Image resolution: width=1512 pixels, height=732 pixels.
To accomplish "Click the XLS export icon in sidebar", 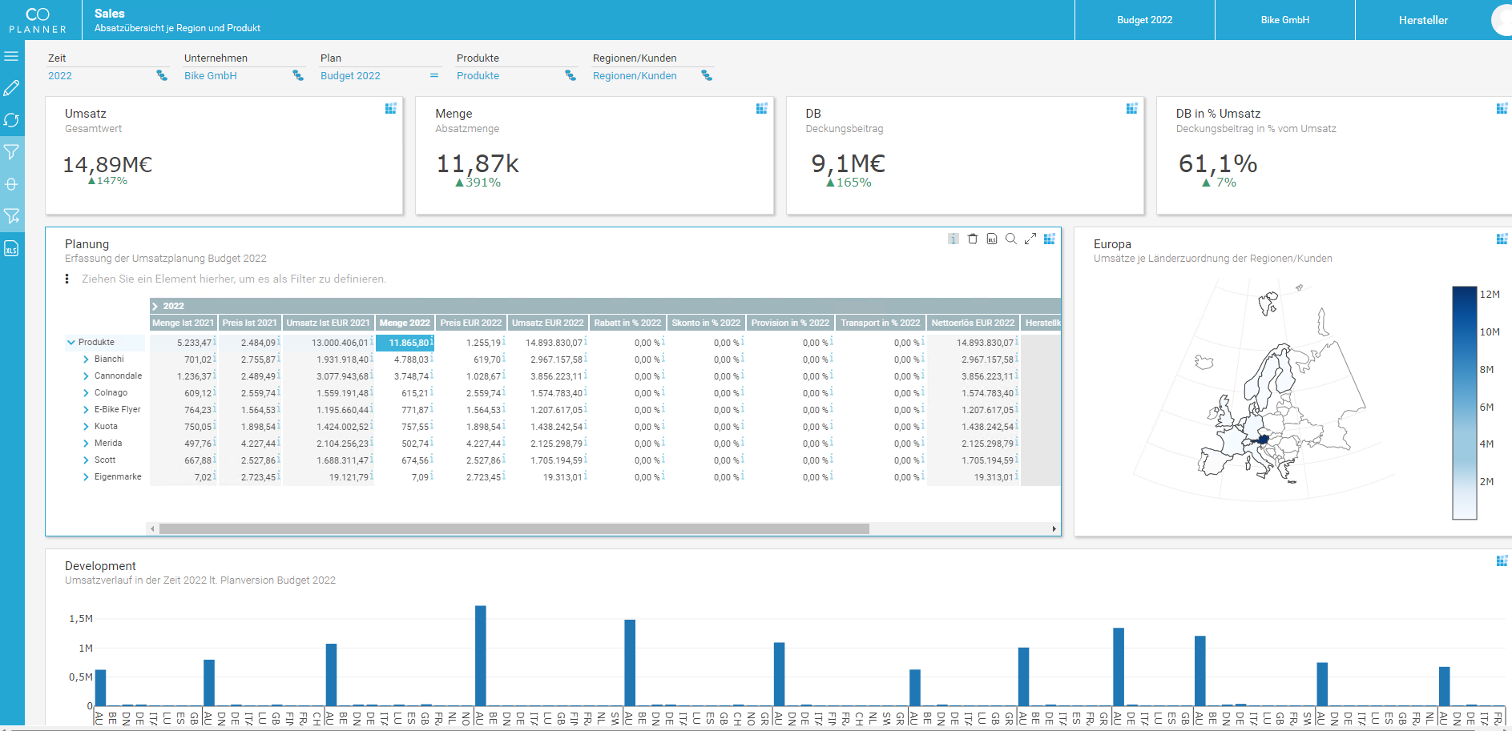I will click(x=12, y=249).
